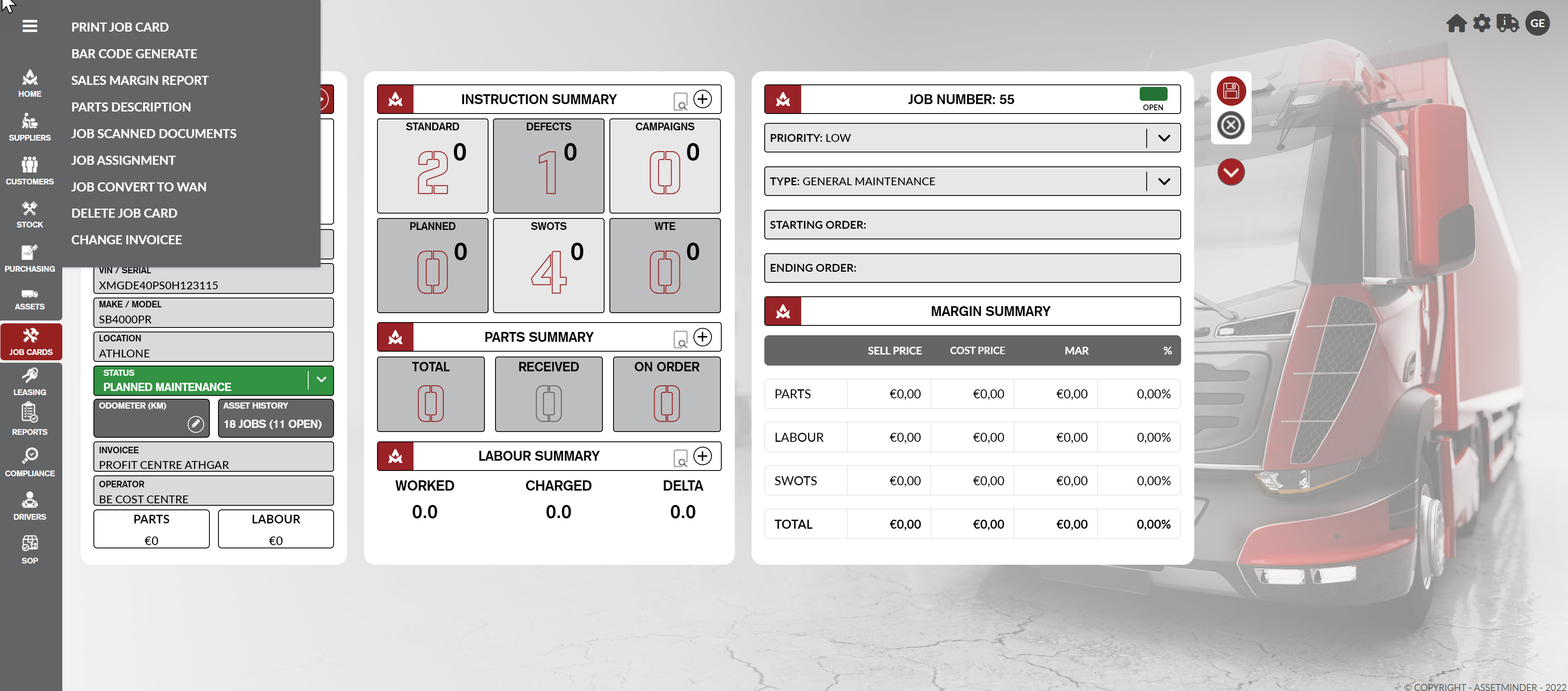Add a new instruction with plus icon
The width and height of the screenshot is (1568, 691).
(702, 99)
